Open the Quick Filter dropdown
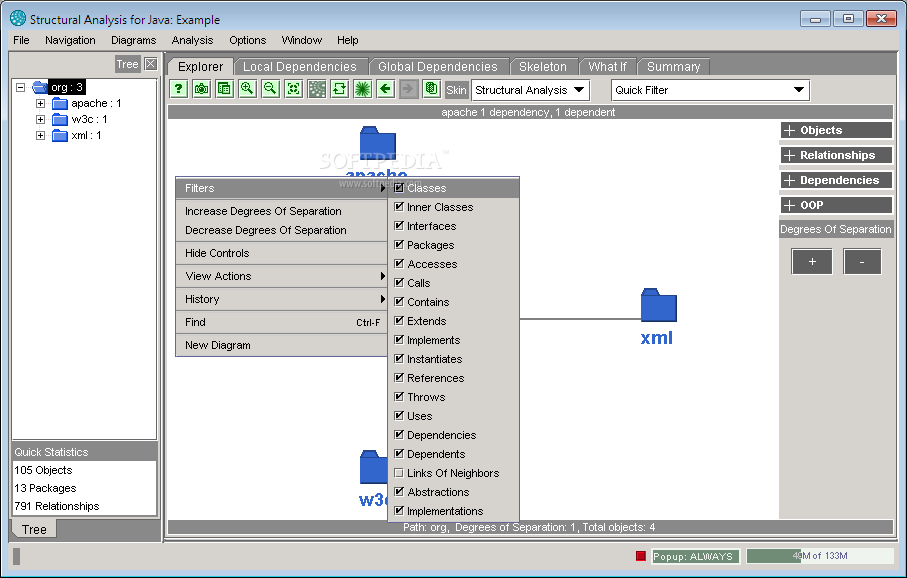The image size is (907, 578). click(710, 90)
